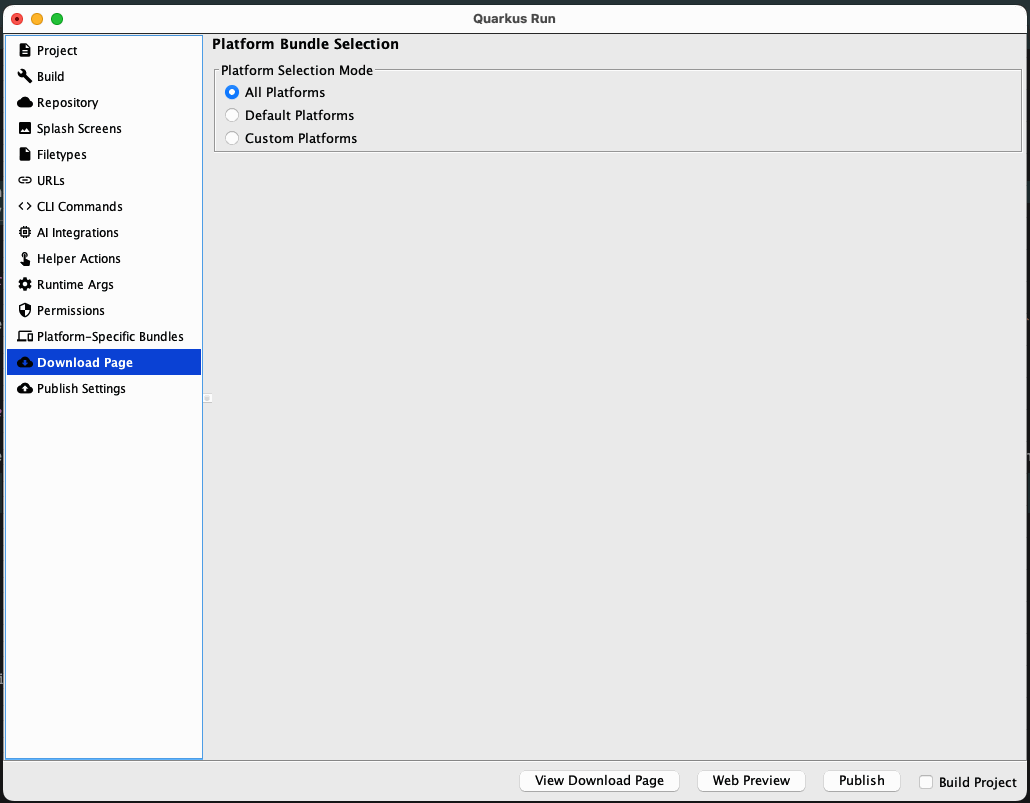Open the Permissions section label
This screenshot has height=803, width=1030.
pyautogui.click(x=71, y=310)
